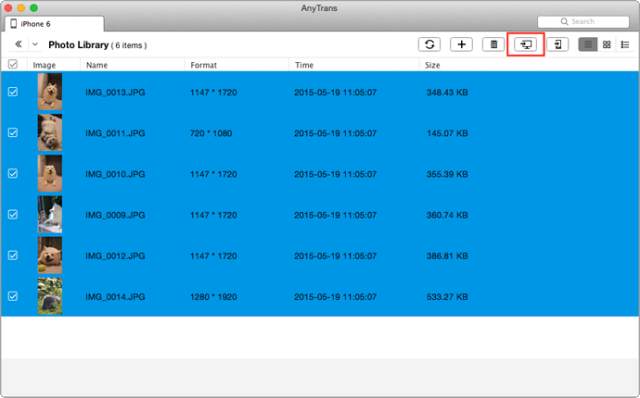The image size is (640, 398).
Task: Refresh the Photo Library list
Action: click(x=429, y=44)
